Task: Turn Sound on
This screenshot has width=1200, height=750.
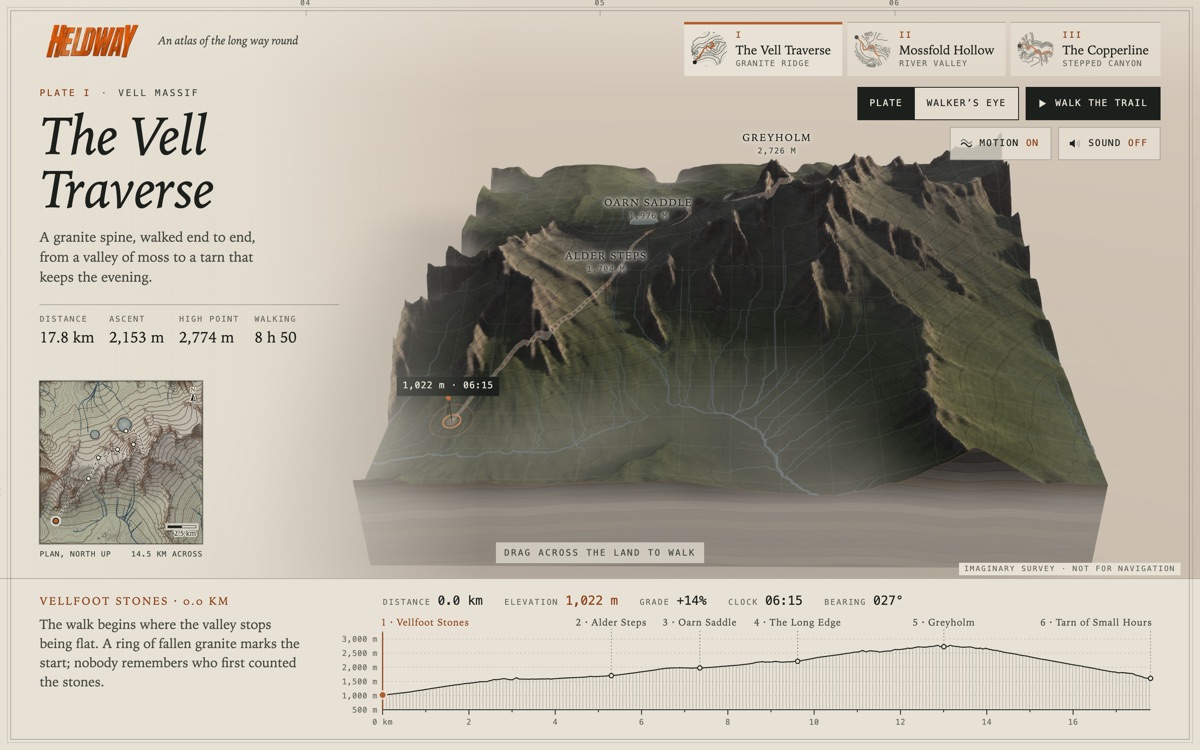Action: (1109, 143)
